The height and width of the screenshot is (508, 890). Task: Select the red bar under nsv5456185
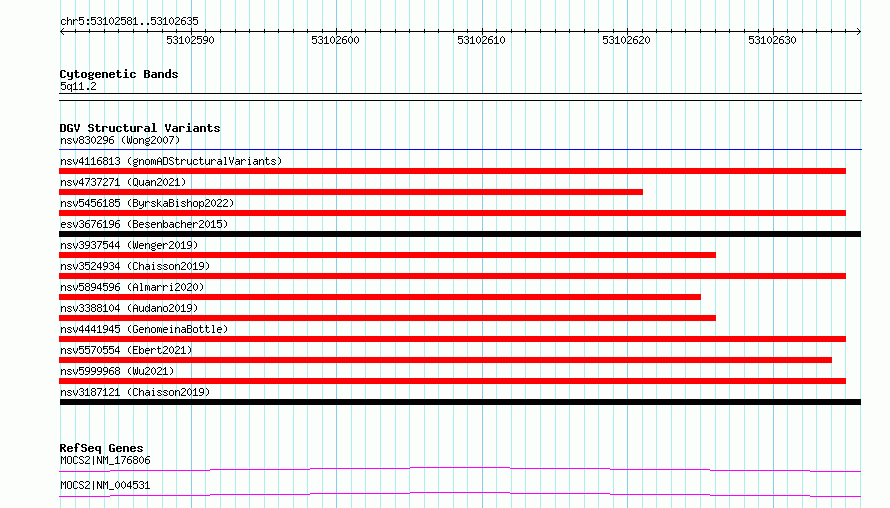tap(452, 213)
